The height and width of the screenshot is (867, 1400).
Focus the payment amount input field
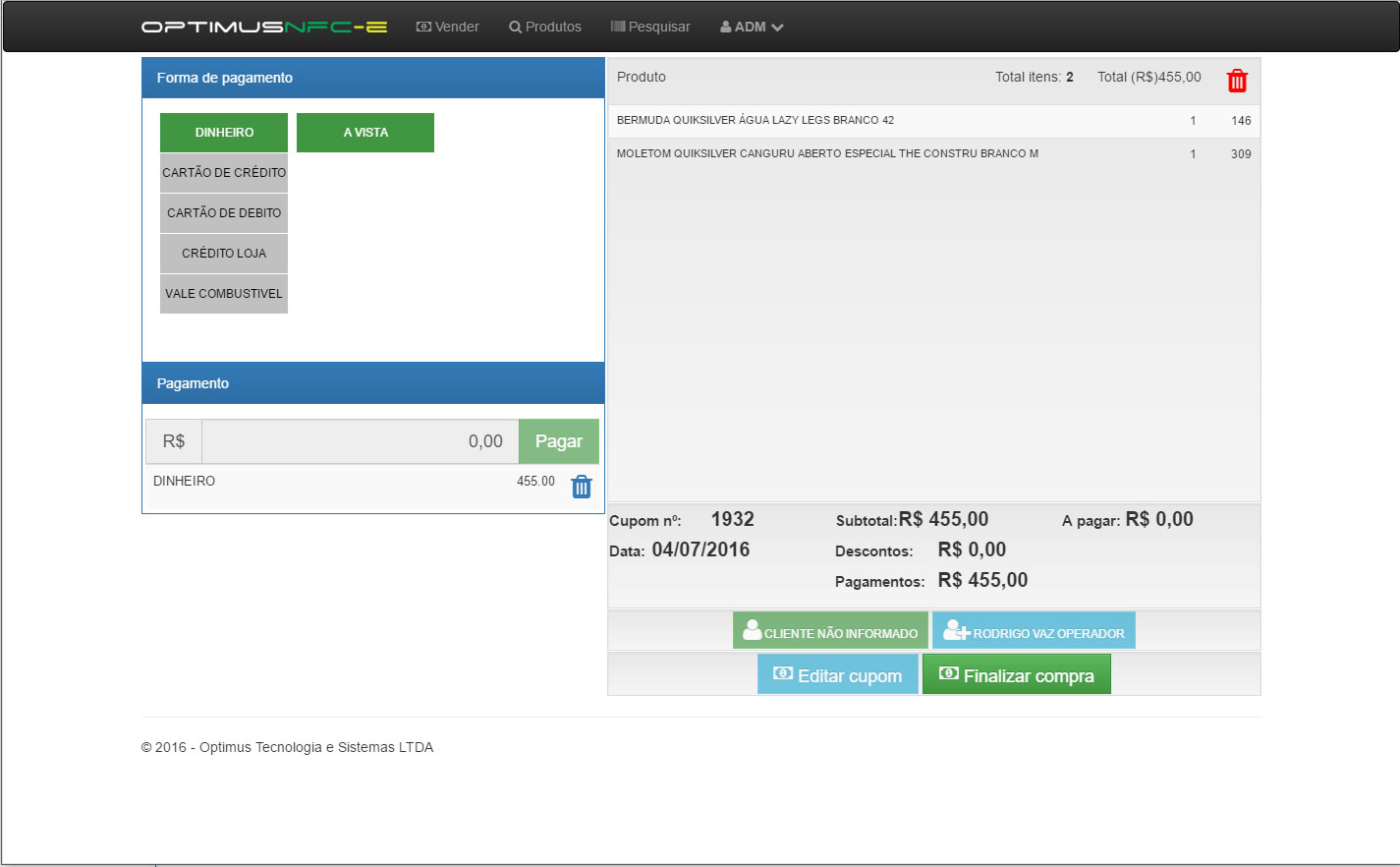361,441
